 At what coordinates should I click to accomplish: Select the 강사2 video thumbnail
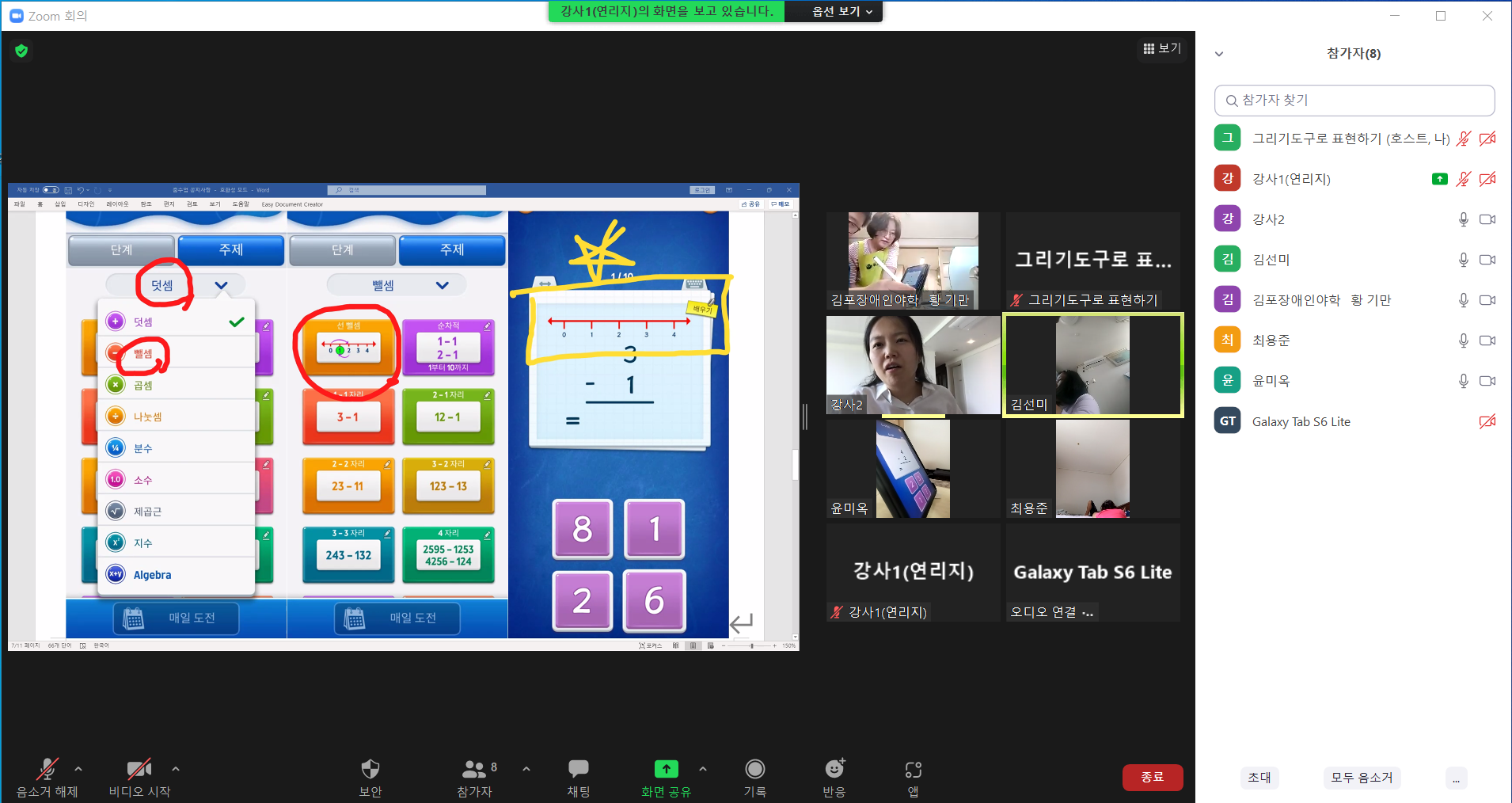[x=914, y=365]
